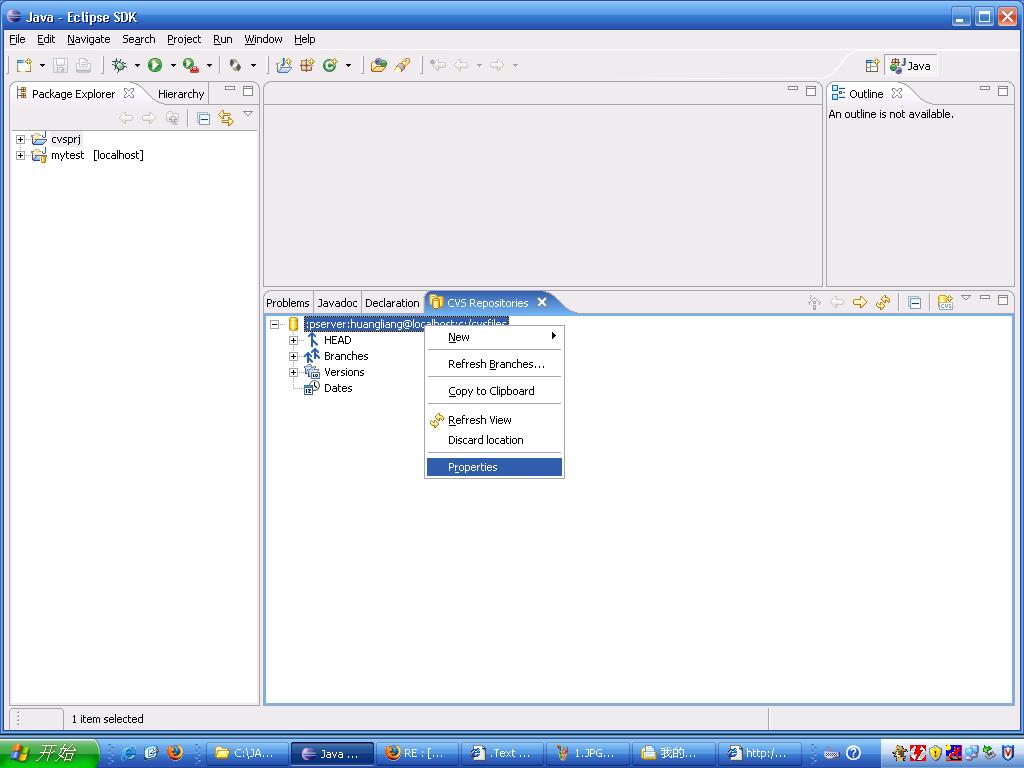Click the External Tools run icon
The height and width of the screenshot is (768, 1024).
click(191, 65)
